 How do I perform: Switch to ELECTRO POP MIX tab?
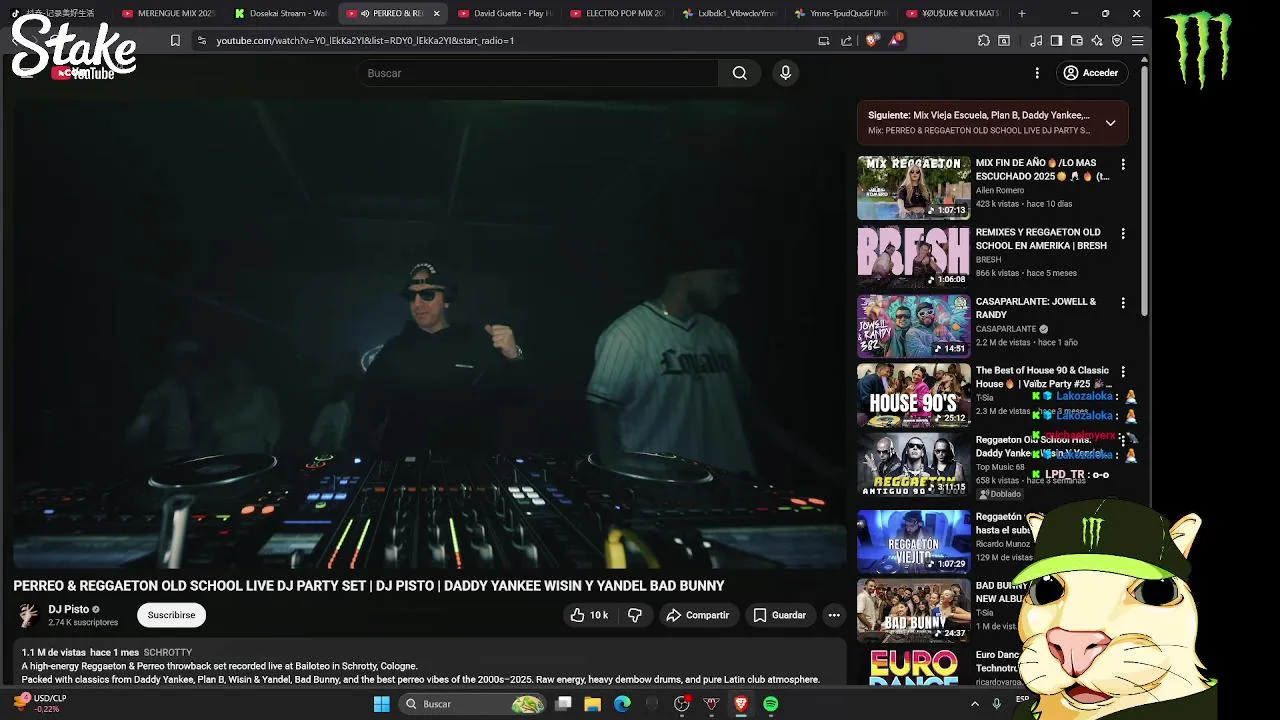(x=616, y=13)
